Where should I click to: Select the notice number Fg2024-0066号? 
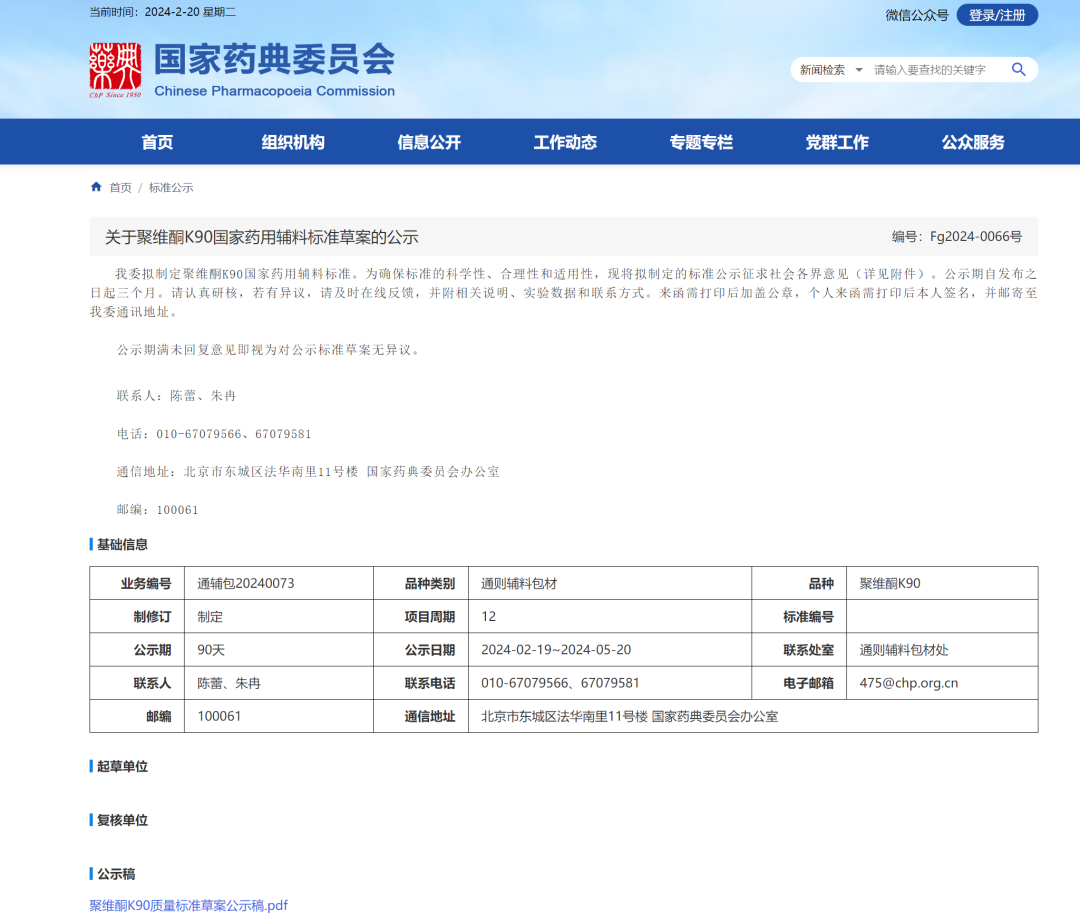(976, 236)
